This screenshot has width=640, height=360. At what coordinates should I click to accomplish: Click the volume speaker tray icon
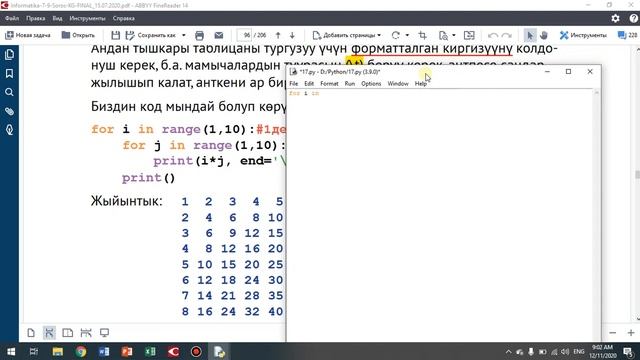565,351
